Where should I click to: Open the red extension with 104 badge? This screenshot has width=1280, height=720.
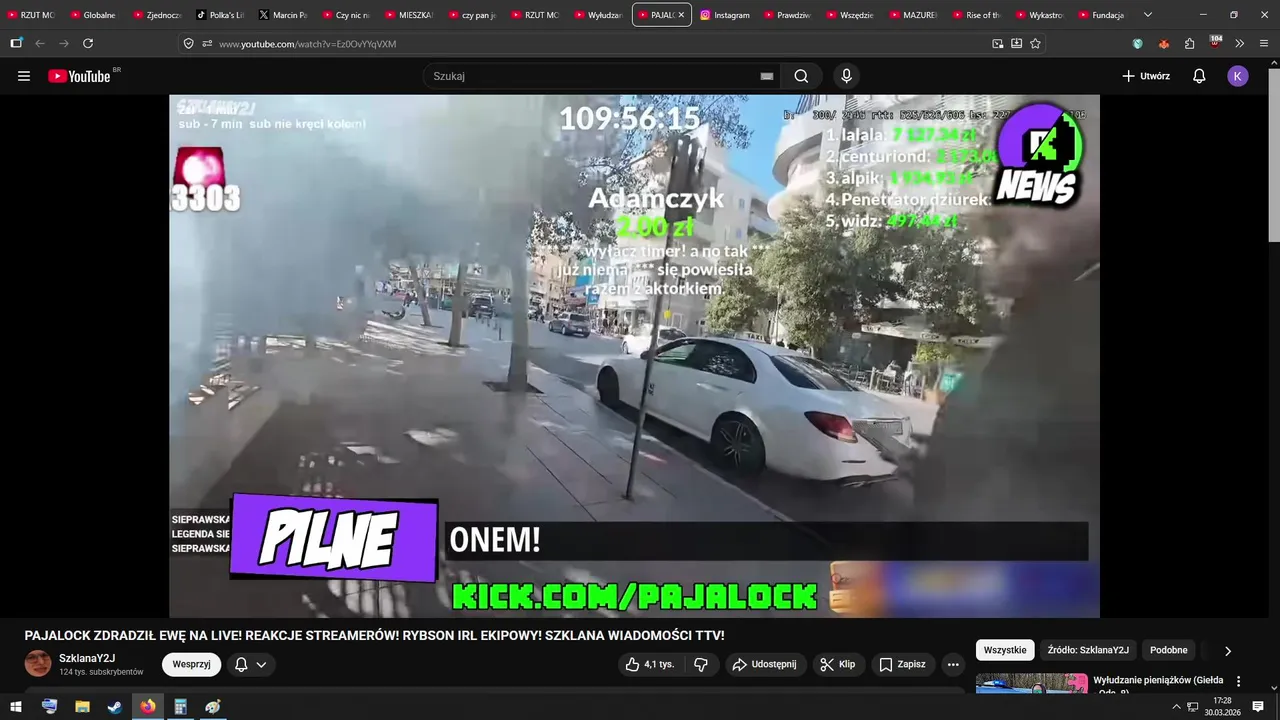point(1215,43)
